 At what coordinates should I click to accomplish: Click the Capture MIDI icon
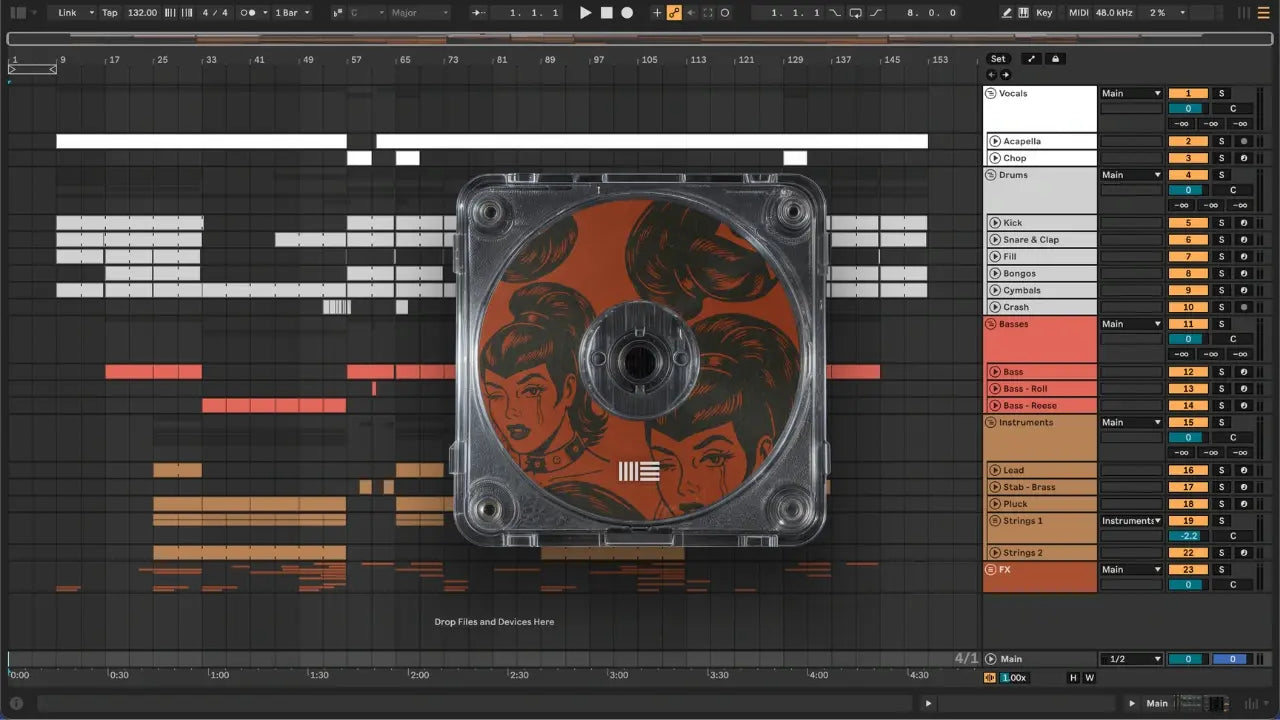point(708,13)
